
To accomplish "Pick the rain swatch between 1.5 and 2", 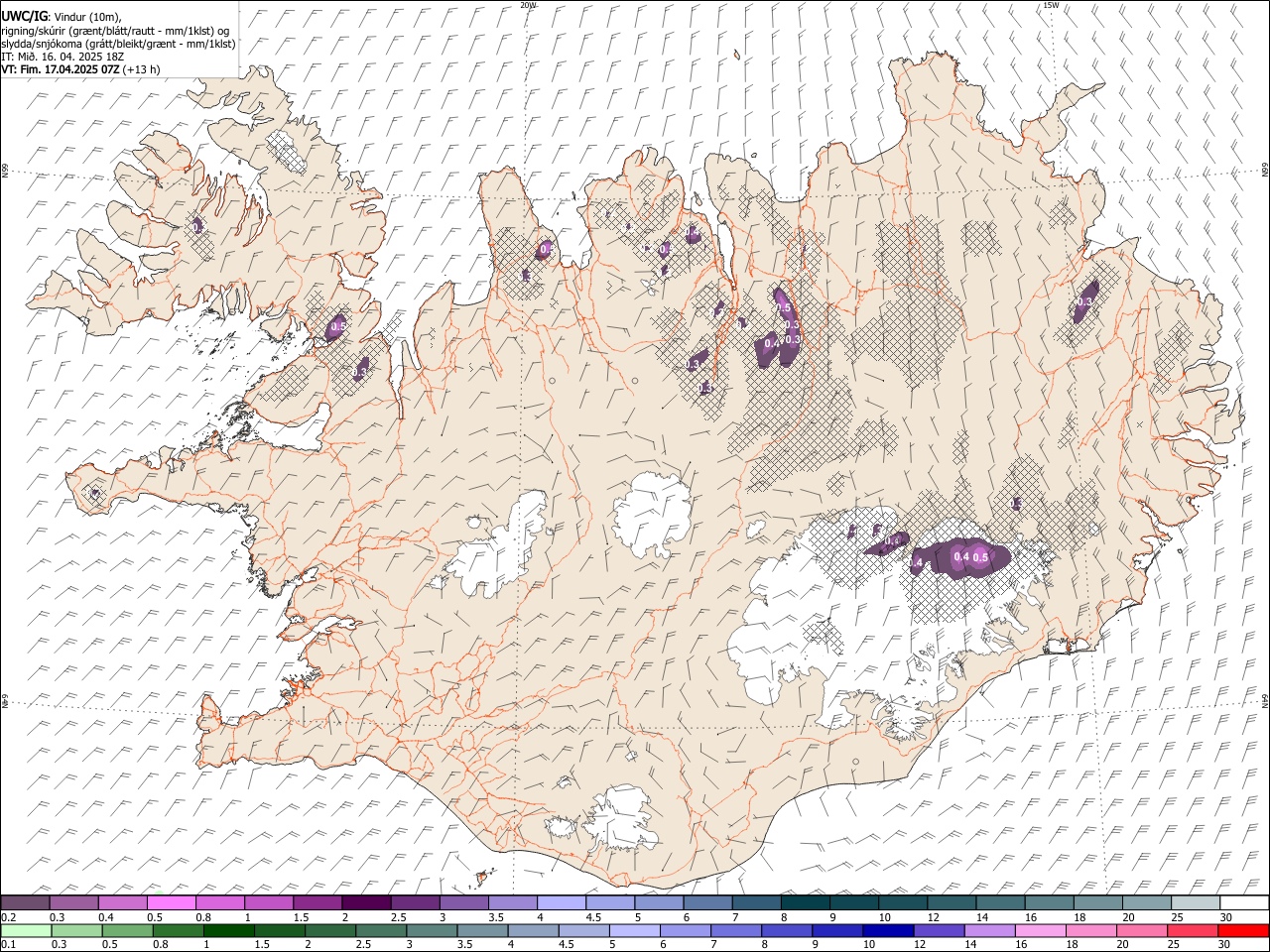I will [x=279, y=931].
